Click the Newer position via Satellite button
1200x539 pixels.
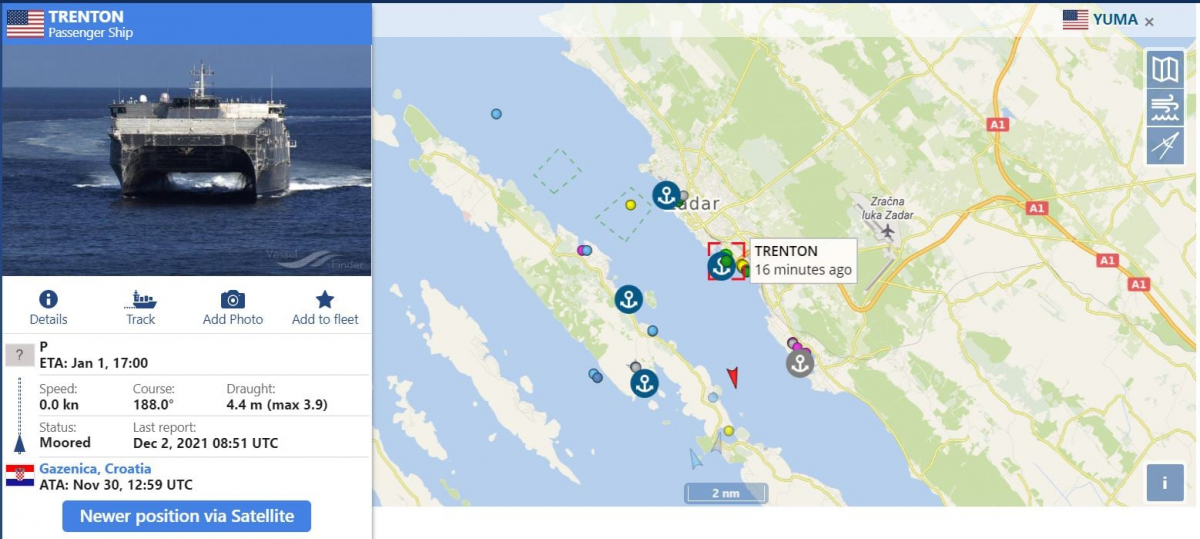coord(186,516)
